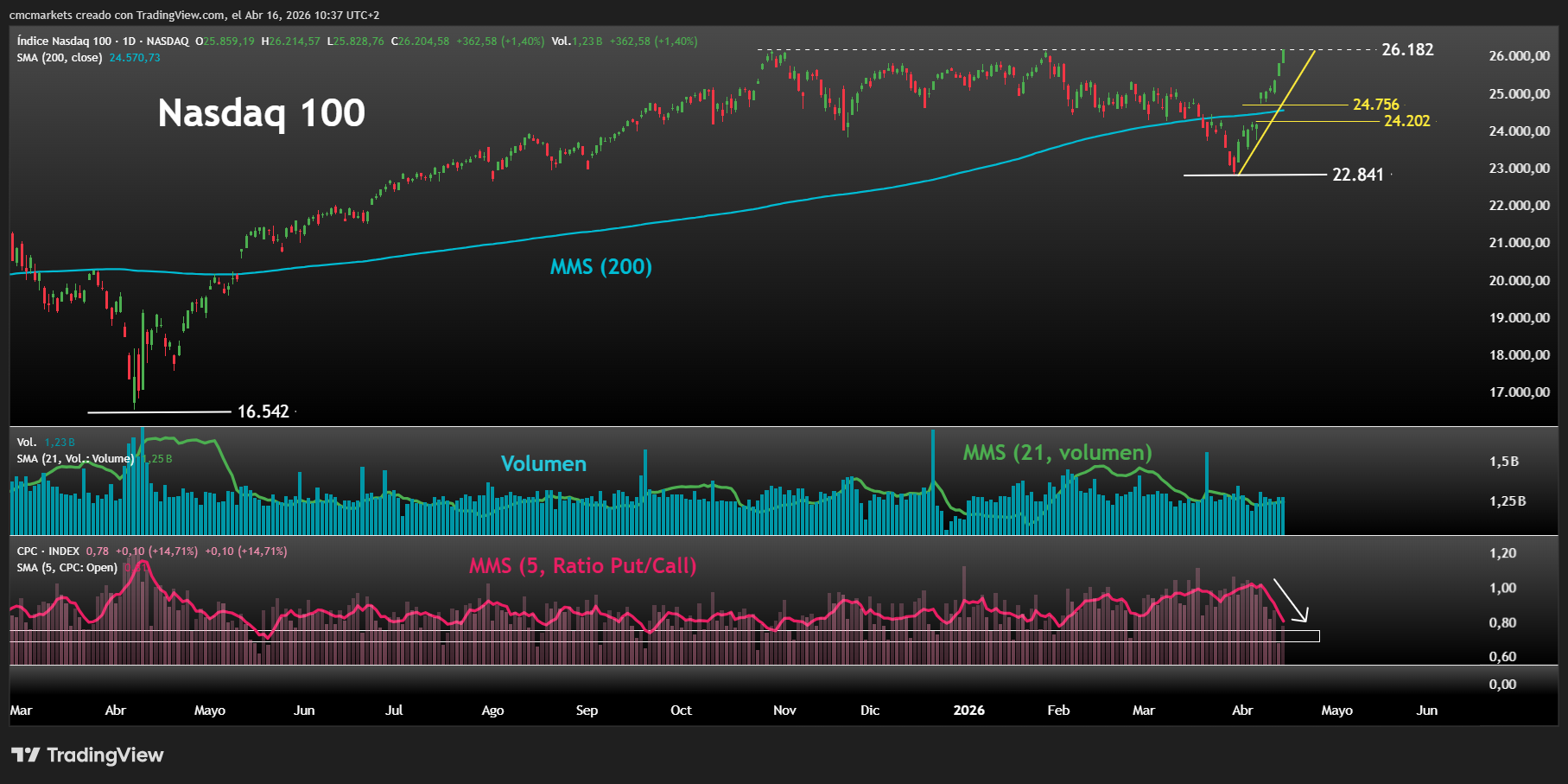Click the 22.841 support level label
The image size is (1568, 784).
[1356, 175]
